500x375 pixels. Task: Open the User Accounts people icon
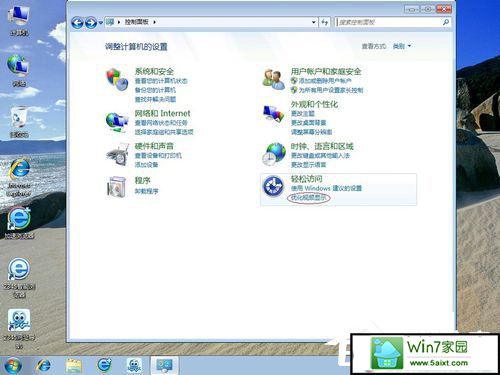coord(273,79)
